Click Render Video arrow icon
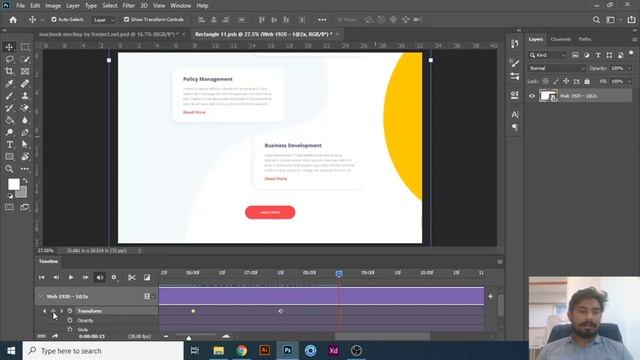The width and height of the screenshot is (640, 360). tap(55, 336)
